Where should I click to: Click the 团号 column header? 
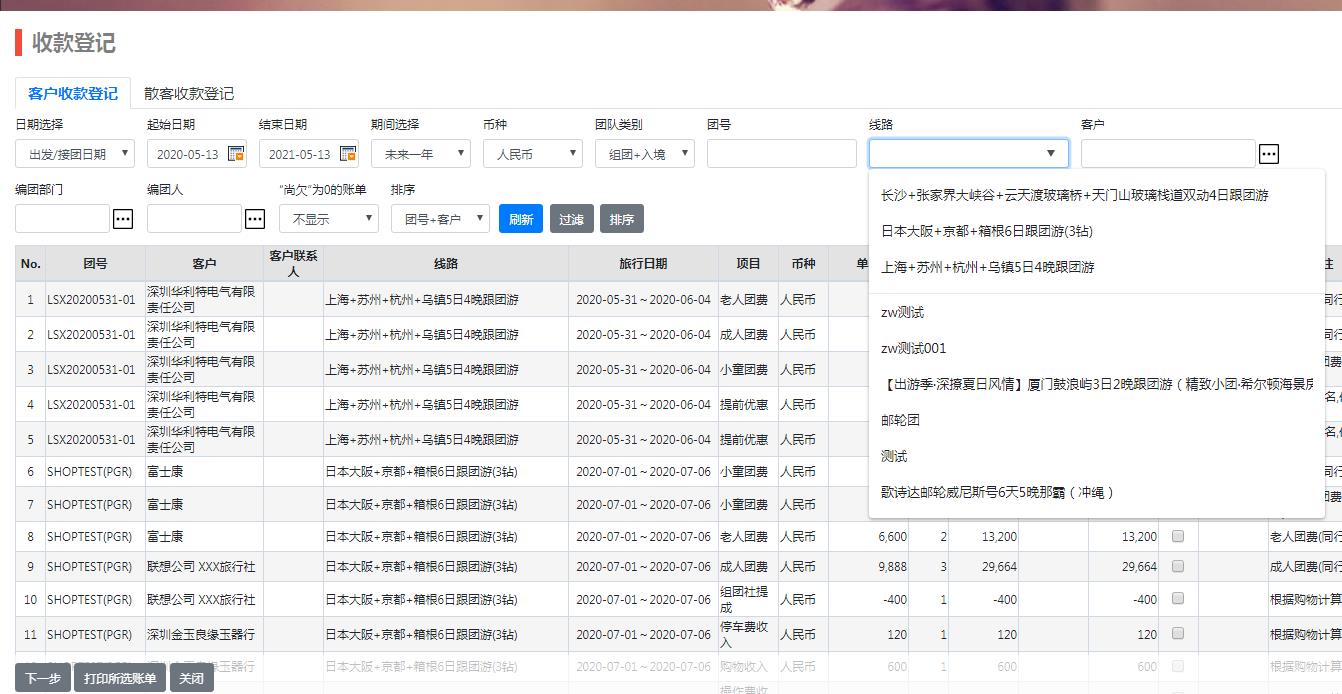pyautogui.click(x=95, y=264)
